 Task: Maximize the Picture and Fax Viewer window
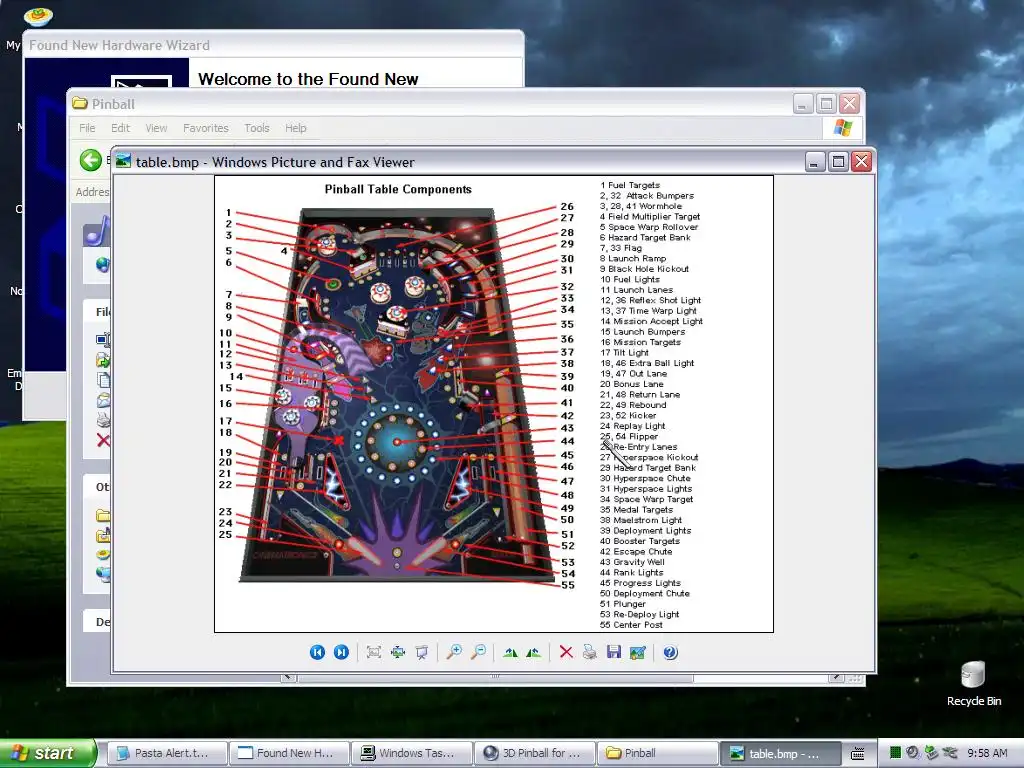pyautogui.click(x=838, y=161)
